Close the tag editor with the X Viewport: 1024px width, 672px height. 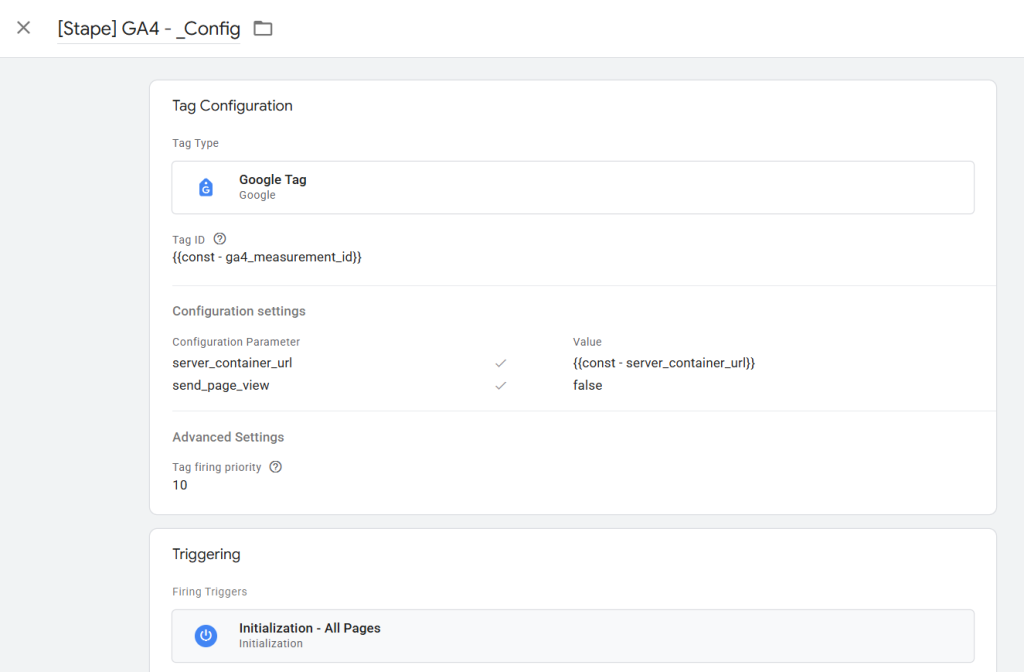pos(24,28)
